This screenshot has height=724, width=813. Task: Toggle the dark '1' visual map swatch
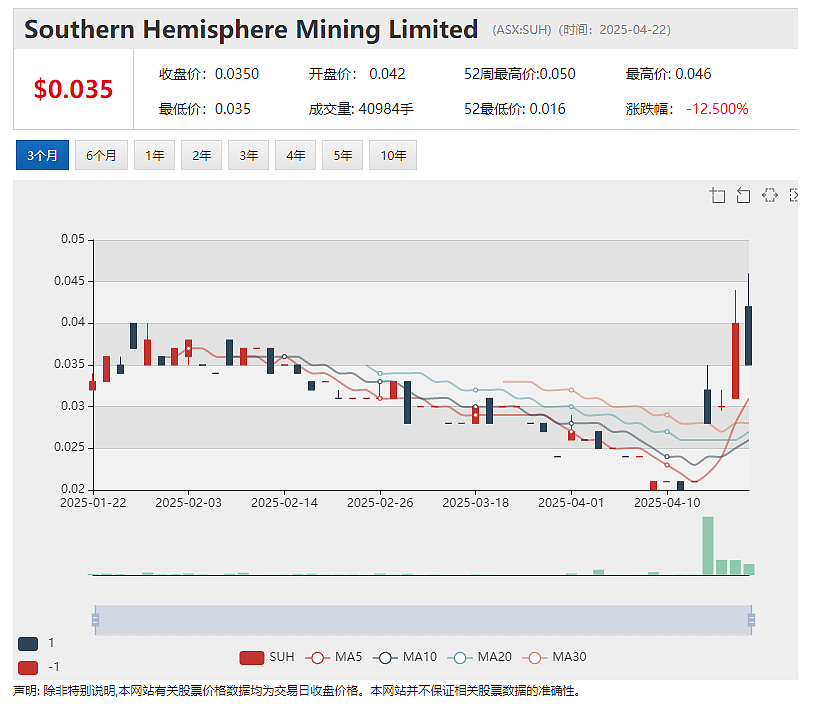[28, 644]
